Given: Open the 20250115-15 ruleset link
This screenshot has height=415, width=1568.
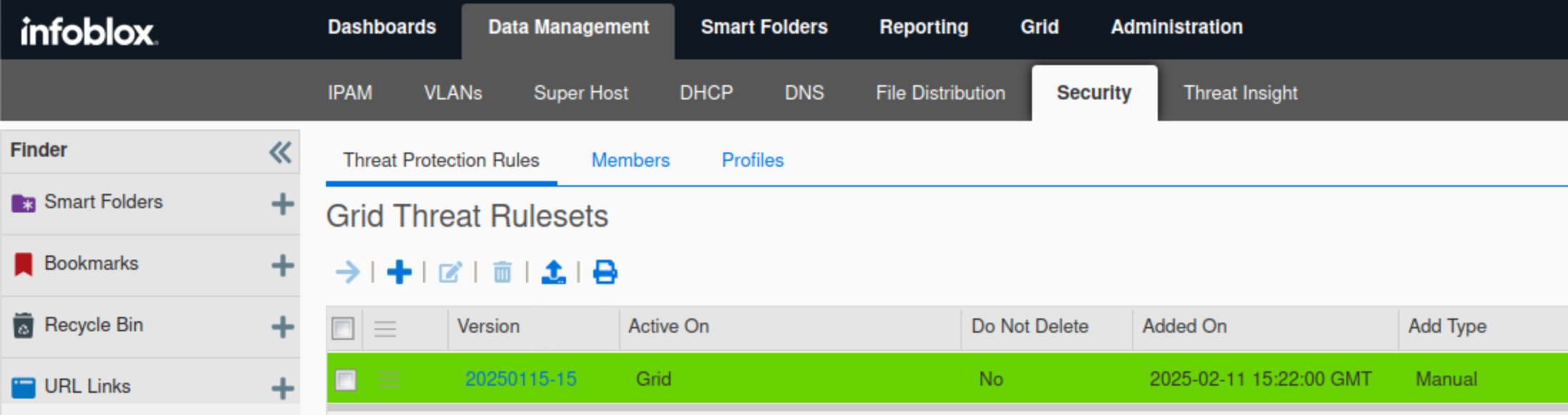Looking at the screenshot, I should tap(521, 379).
